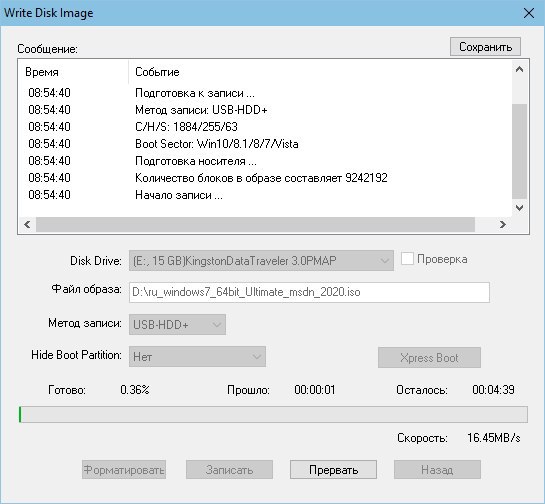This screenshot has width=545, height=504.
Task: Open the Disk Drive dropdown
Action: [x=261, y=261]
